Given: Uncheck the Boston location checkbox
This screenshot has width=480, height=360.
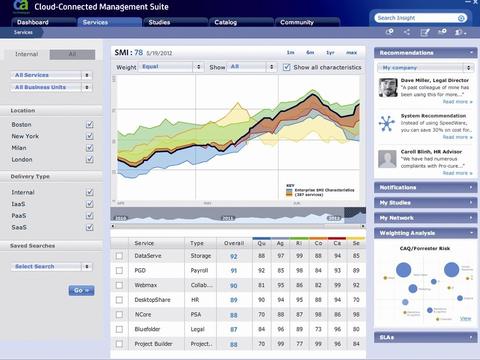Looking at the screenshot, I should tap(89, 124).
